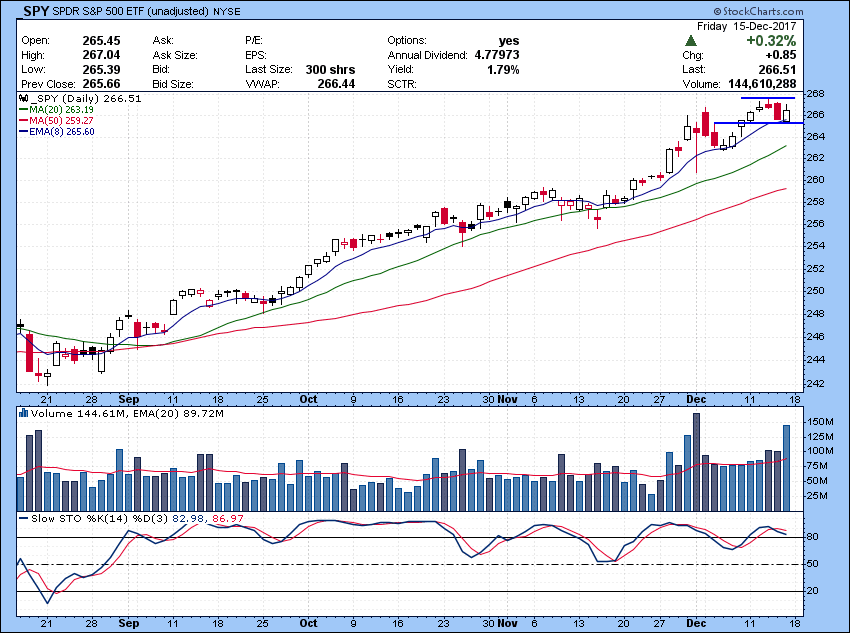Click the MA(20) 263.19 legend text

(x=61, y=109)
